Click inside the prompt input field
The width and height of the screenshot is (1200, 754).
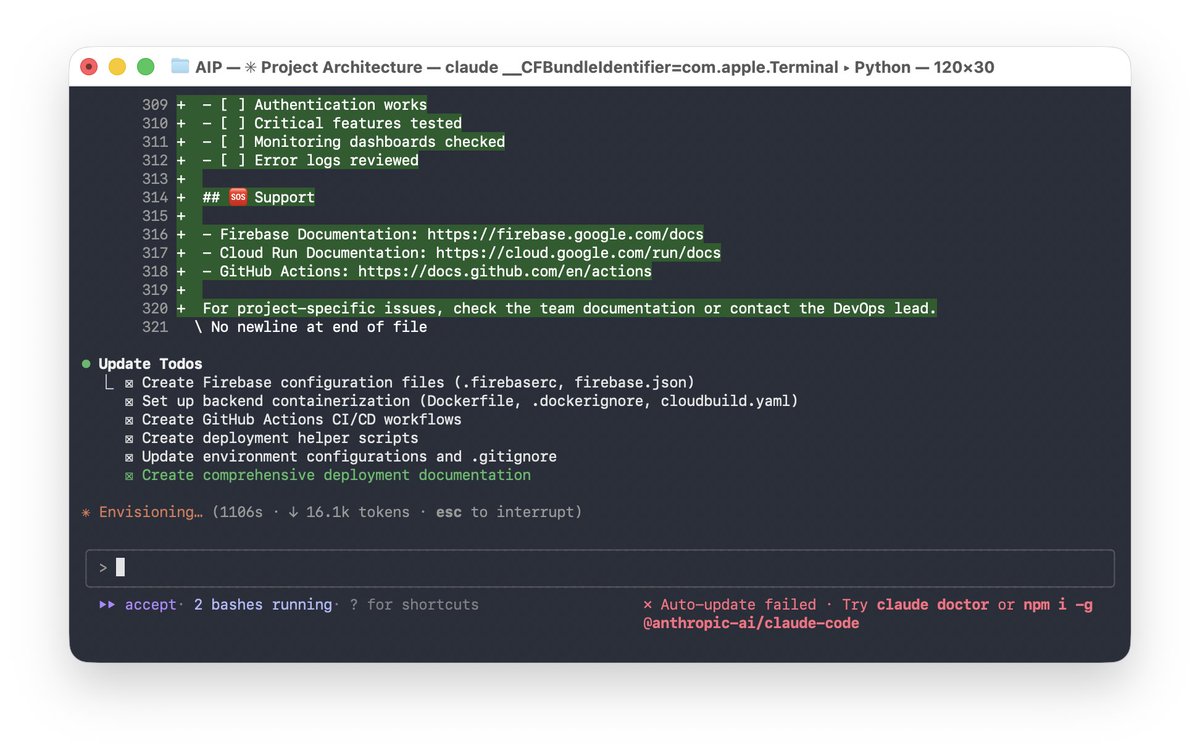point(600,568)
